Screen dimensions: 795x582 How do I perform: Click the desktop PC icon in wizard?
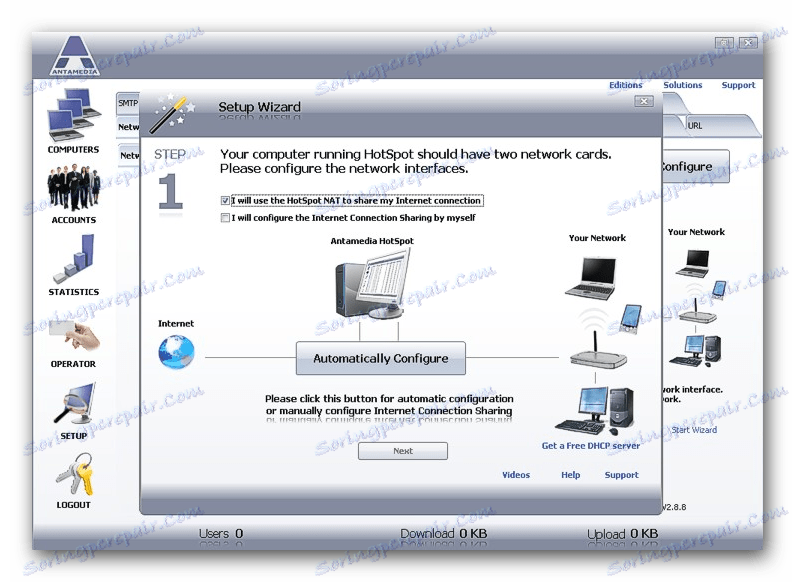pyautogui.click(x=595, y=411)
